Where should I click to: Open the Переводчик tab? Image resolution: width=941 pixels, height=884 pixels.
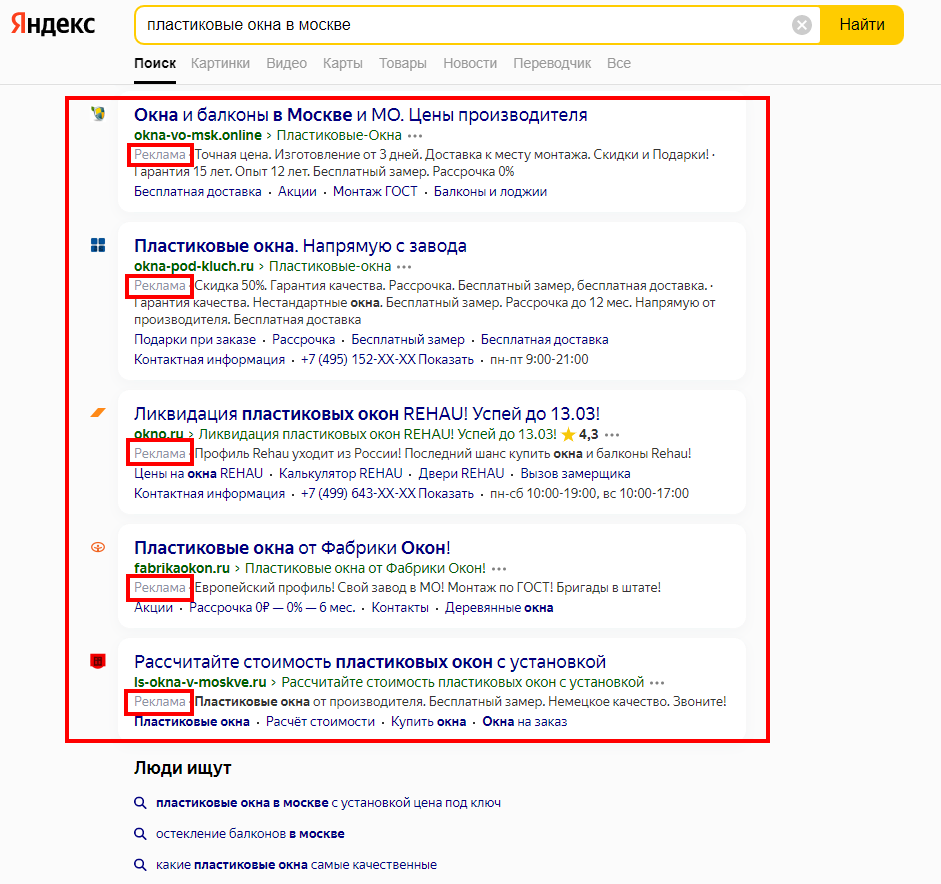tap(552, 63)
